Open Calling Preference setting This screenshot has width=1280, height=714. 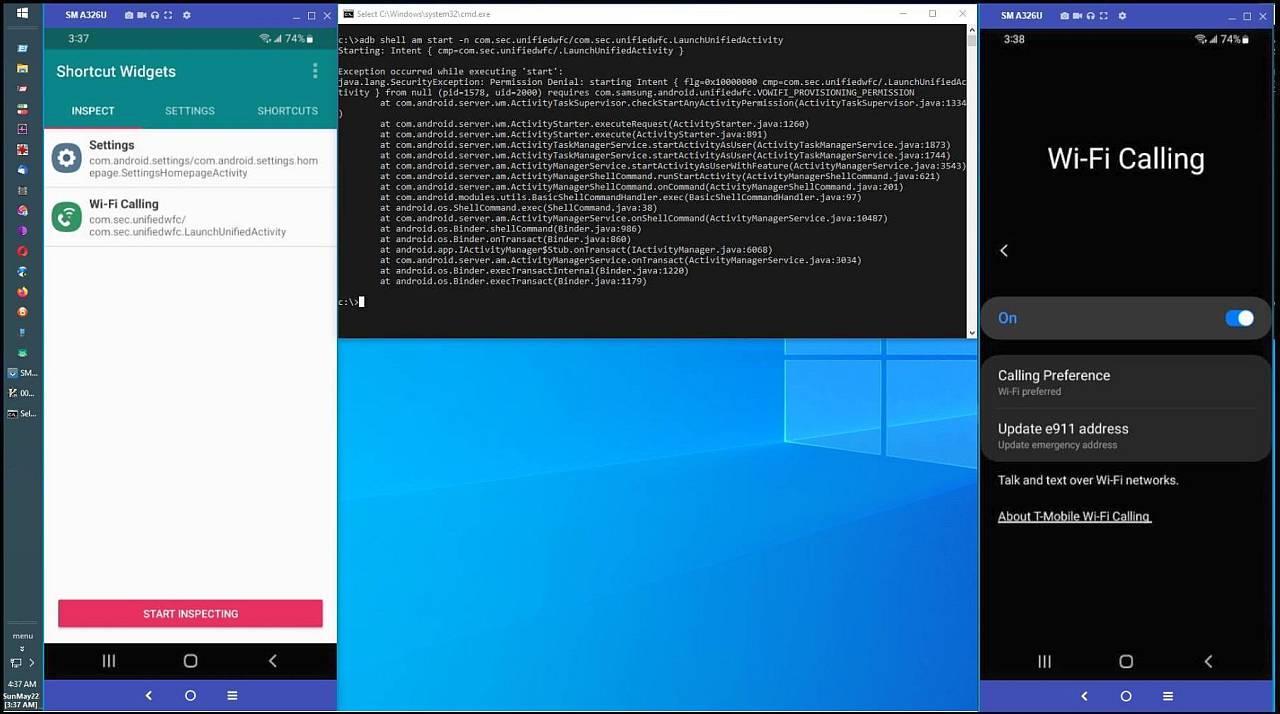point(1126,382)
